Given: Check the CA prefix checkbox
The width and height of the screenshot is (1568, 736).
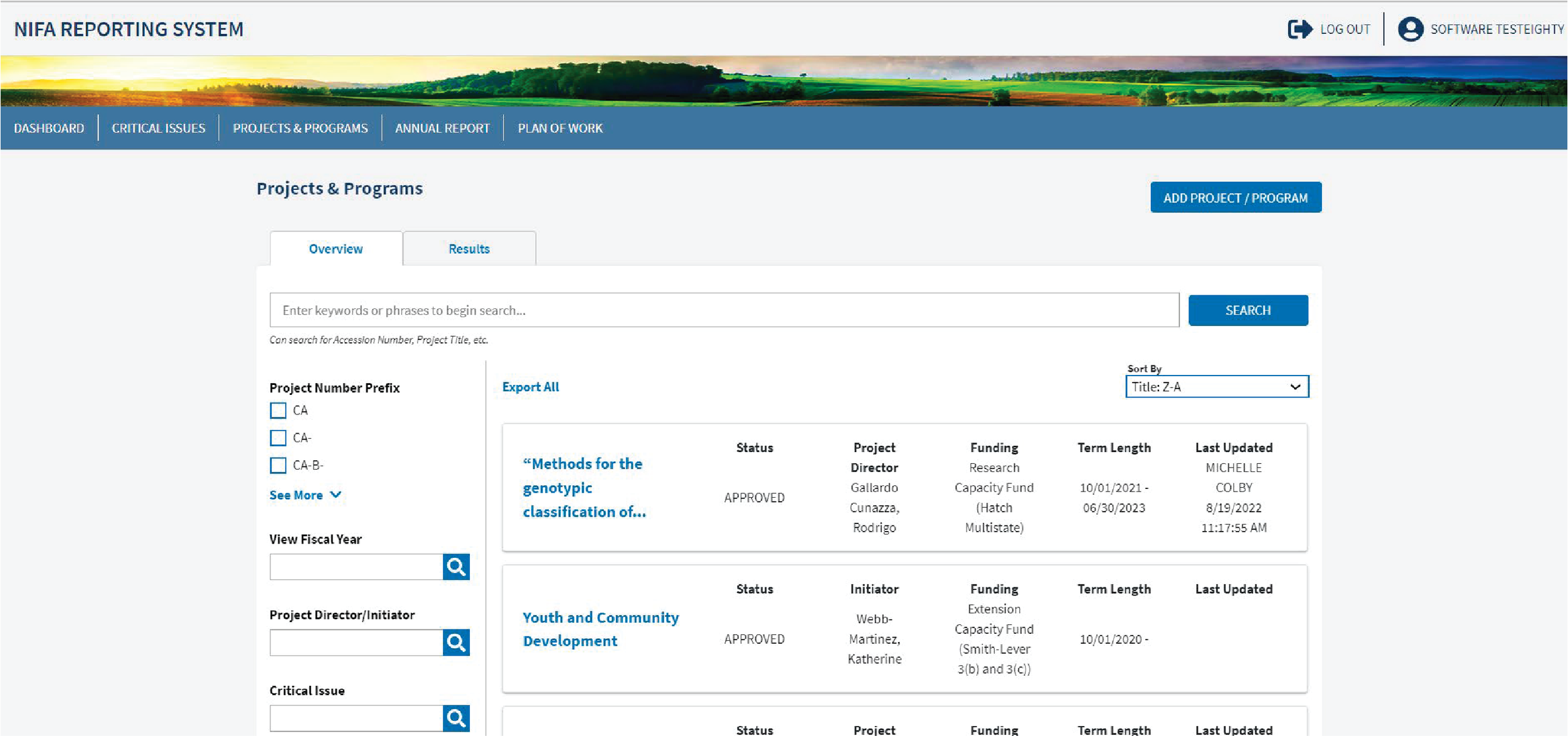Looking at the screenshot, I should point(278,411).
